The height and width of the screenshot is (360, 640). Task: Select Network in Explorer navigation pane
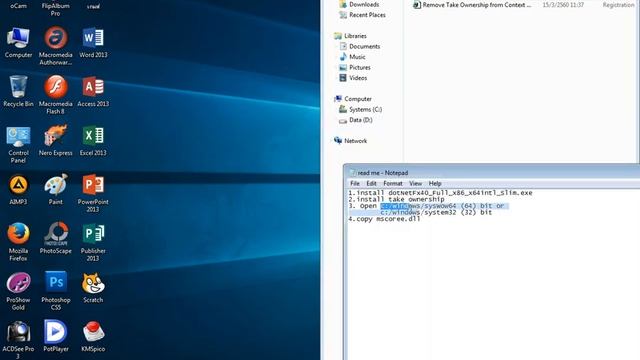pos(351,141)
